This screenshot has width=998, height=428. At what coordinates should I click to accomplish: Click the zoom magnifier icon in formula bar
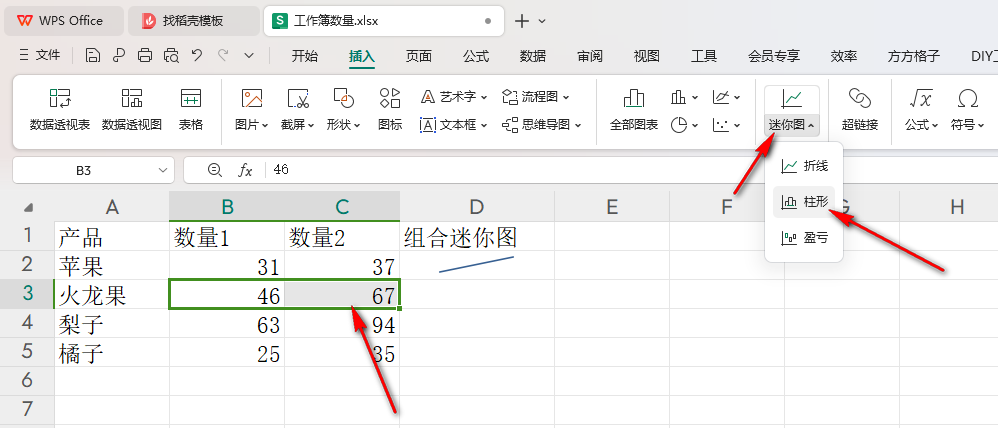tap(214, 170)
